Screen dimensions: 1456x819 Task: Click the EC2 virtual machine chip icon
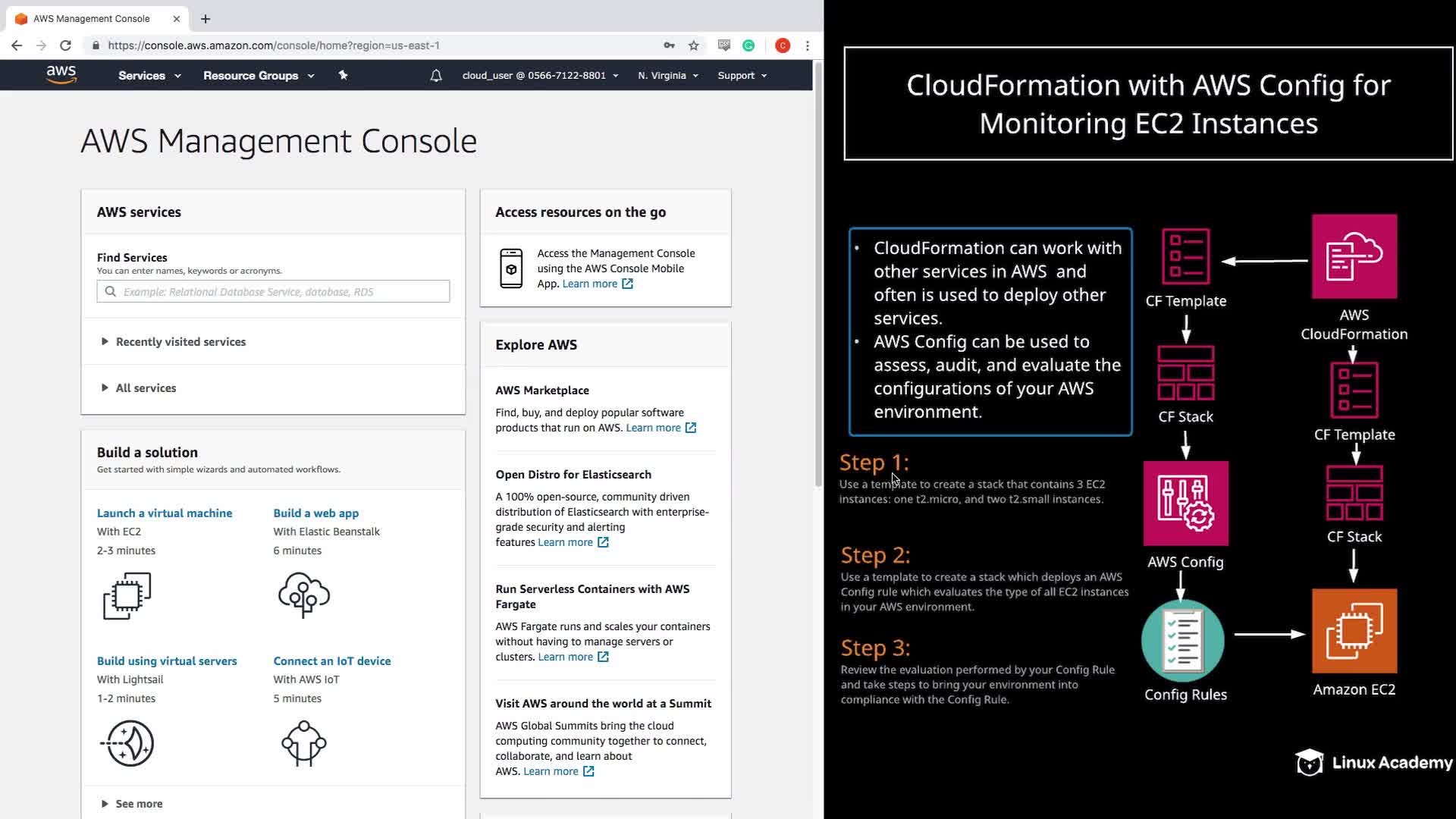[127, 595]
